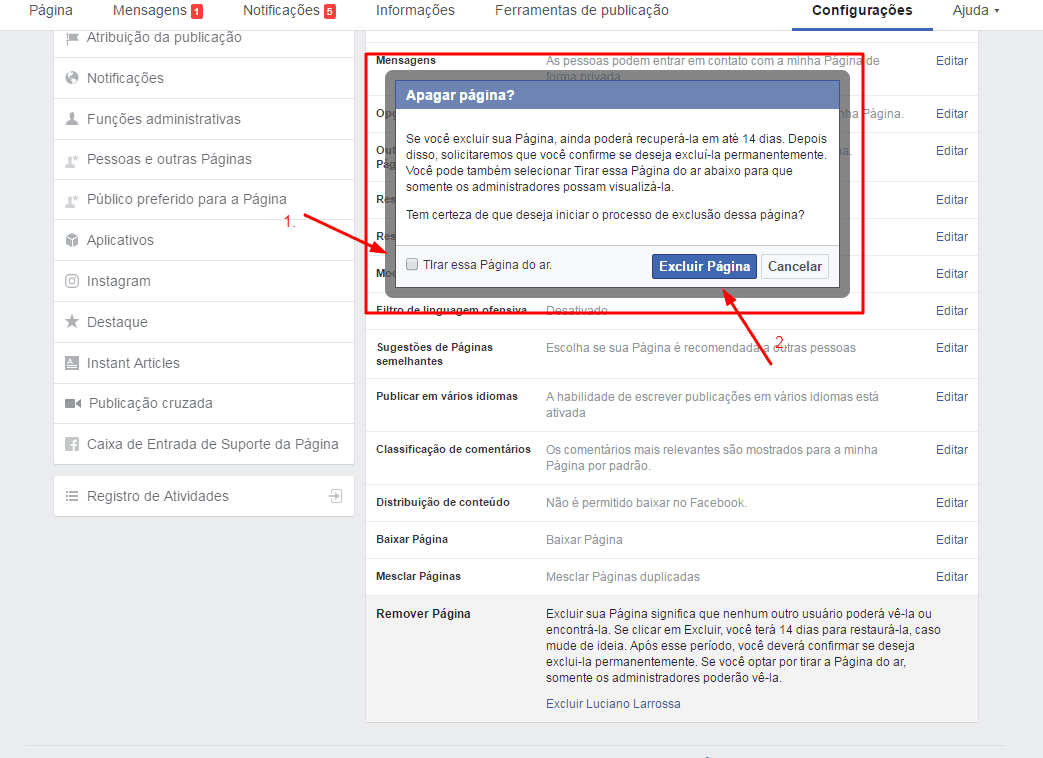Click the globe icon next to Notificações

pyautogui.click(x=72, y=78)
